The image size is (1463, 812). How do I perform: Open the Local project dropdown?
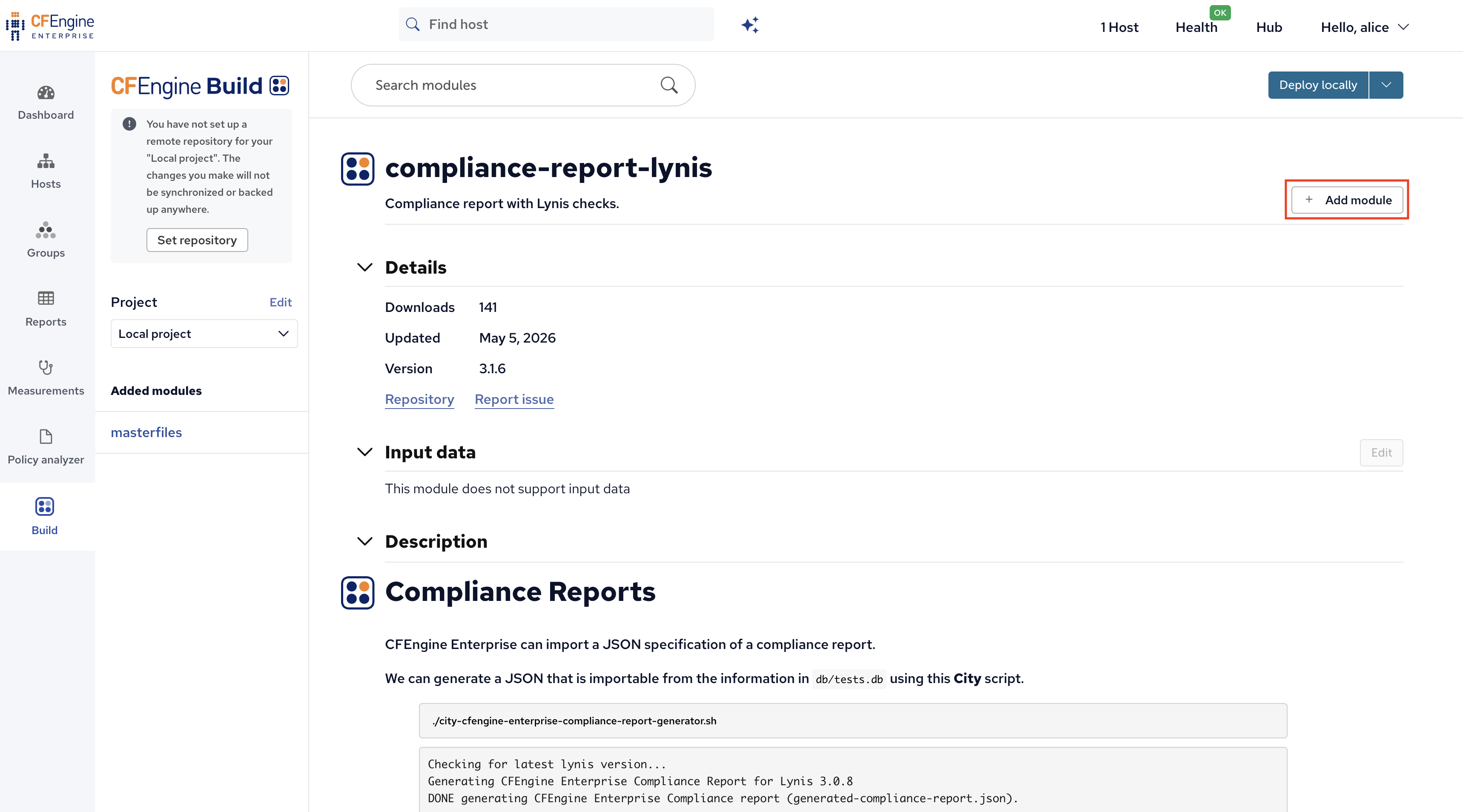coord(204,334)
